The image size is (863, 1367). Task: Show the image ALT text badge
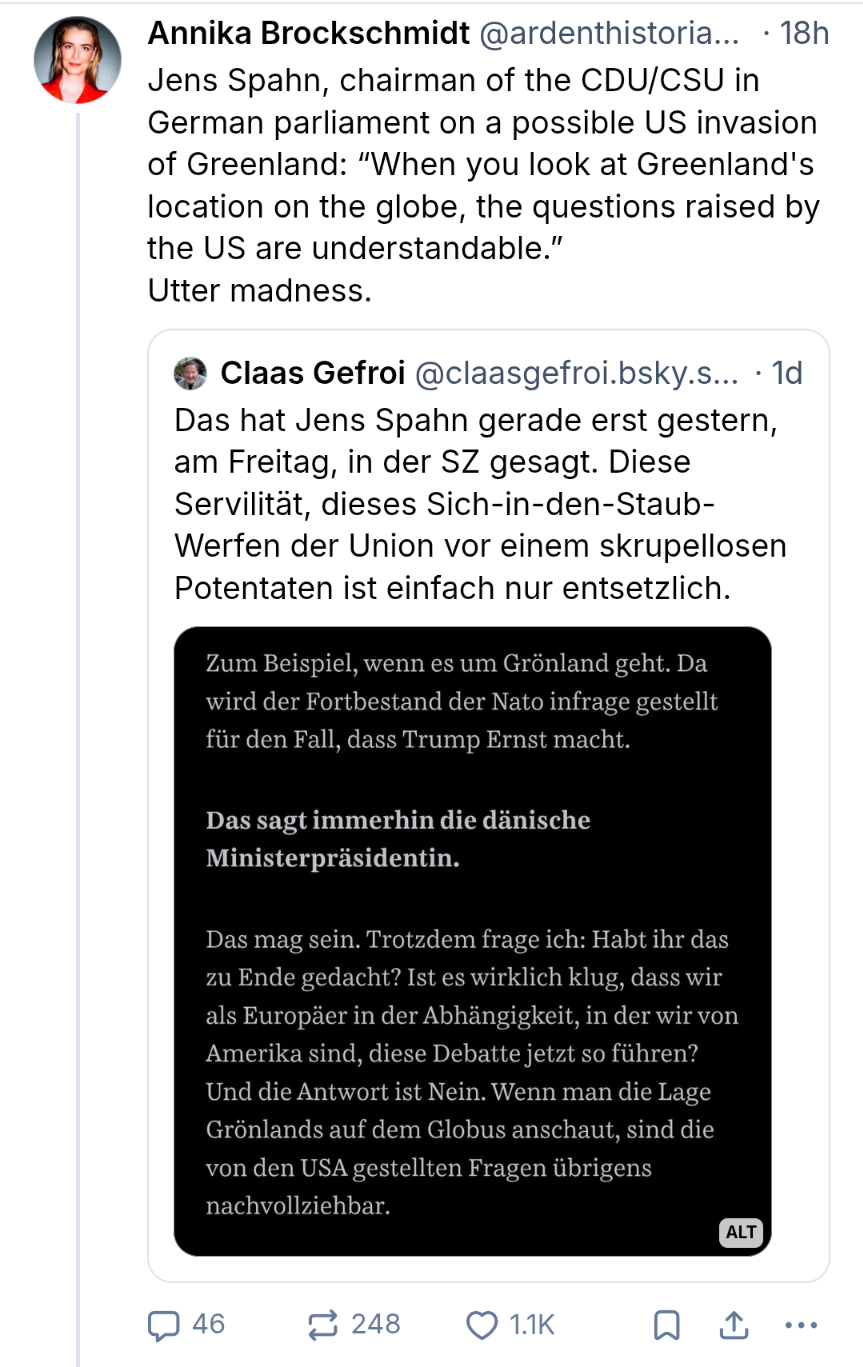(x=740, y=1232)
